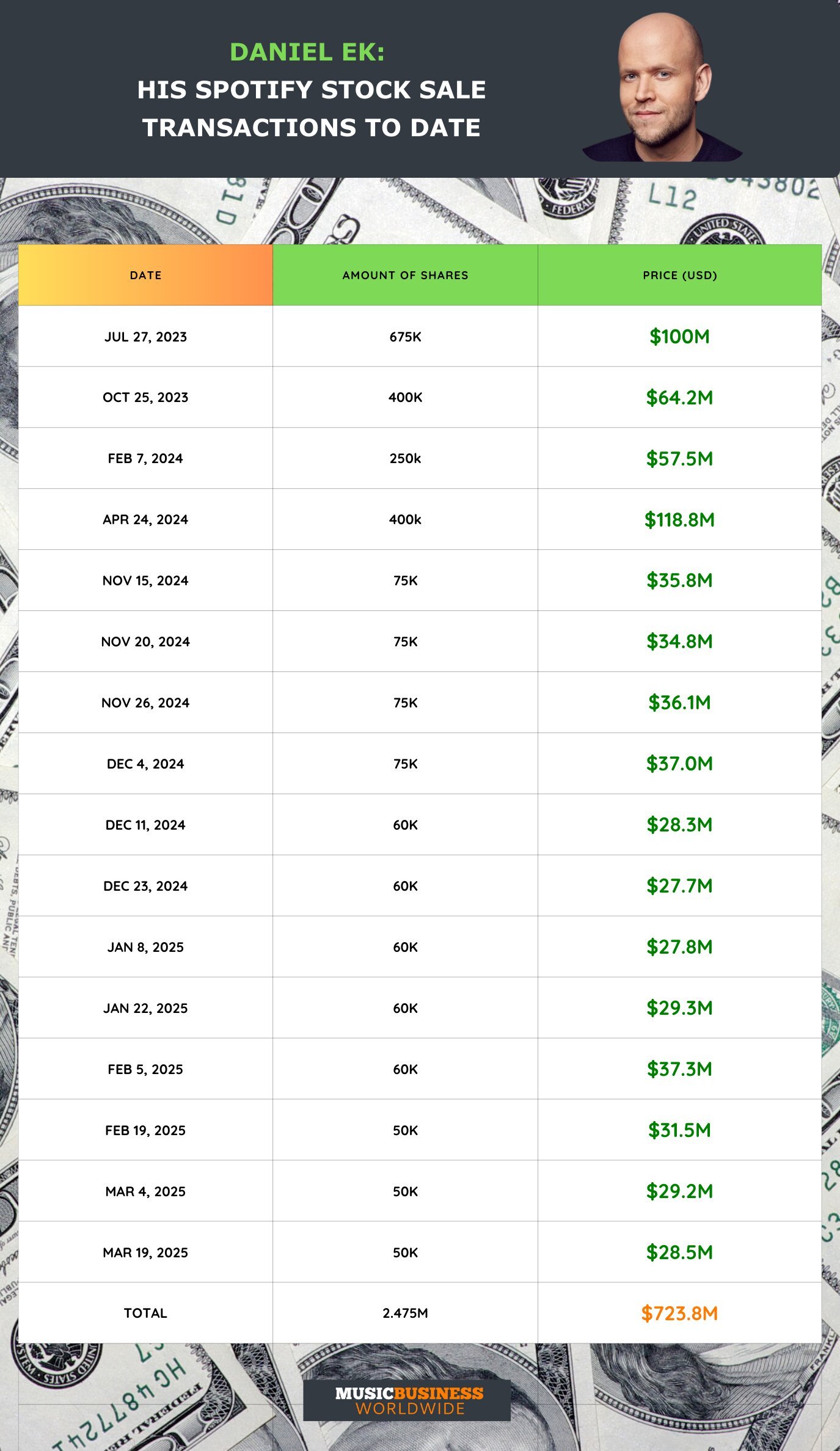Click the orange $723.8M total value
The image size is (840, 1451).
point(679,1313)
